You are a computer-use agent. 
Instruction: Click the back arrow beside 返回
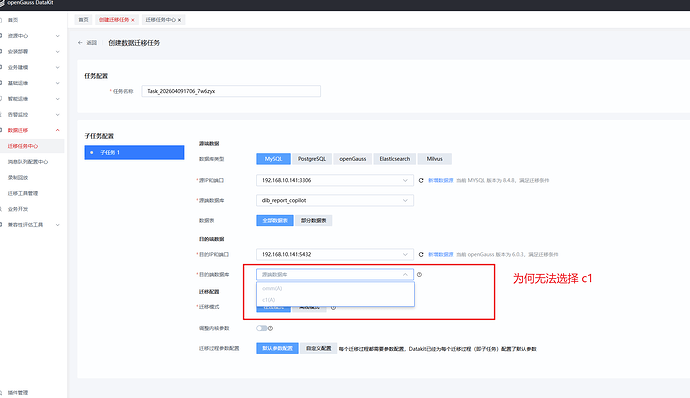(x=80, y=43)
